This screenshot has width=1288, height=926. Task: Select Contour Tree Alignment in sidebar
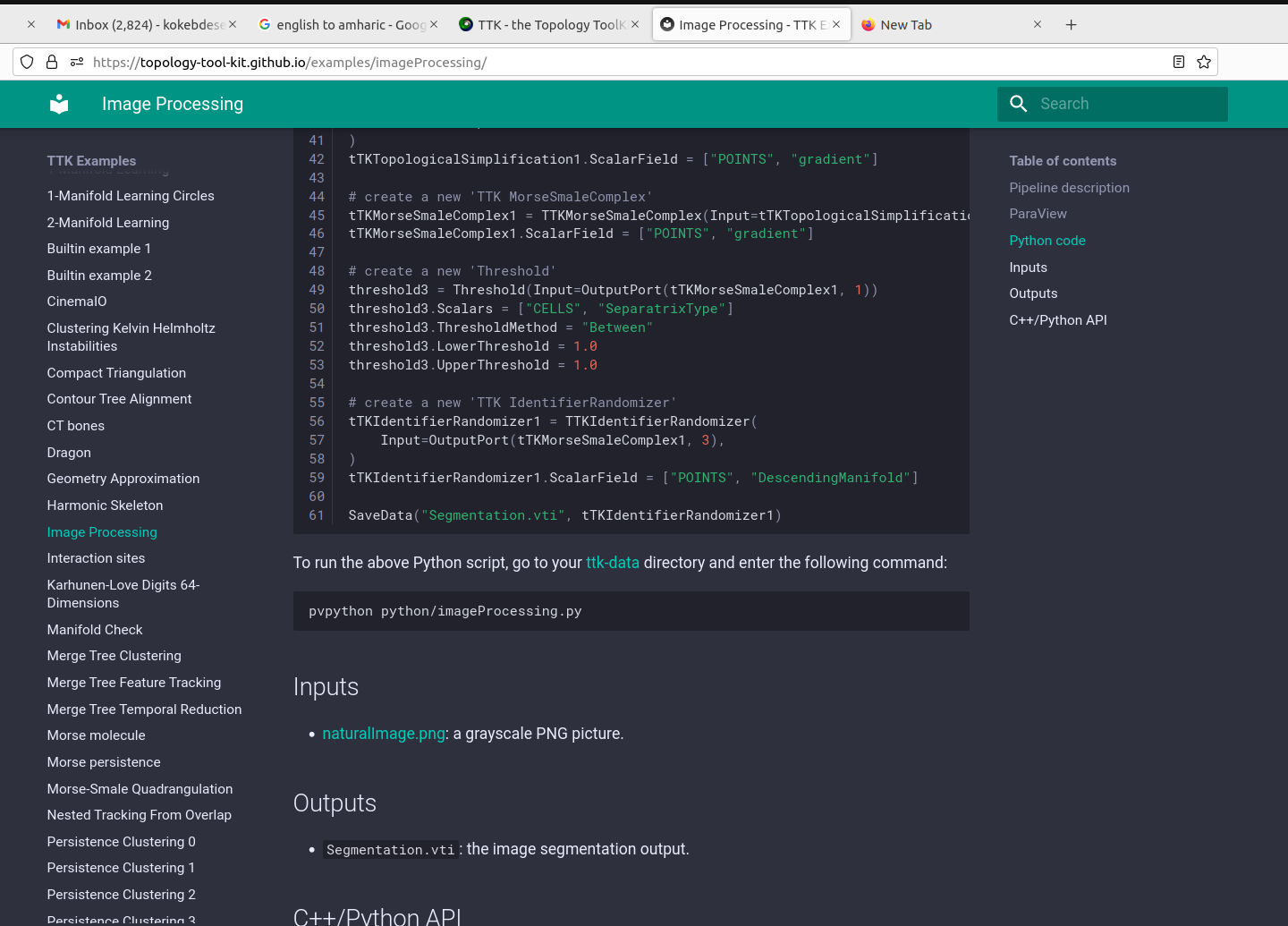click(x=119, y=399)
